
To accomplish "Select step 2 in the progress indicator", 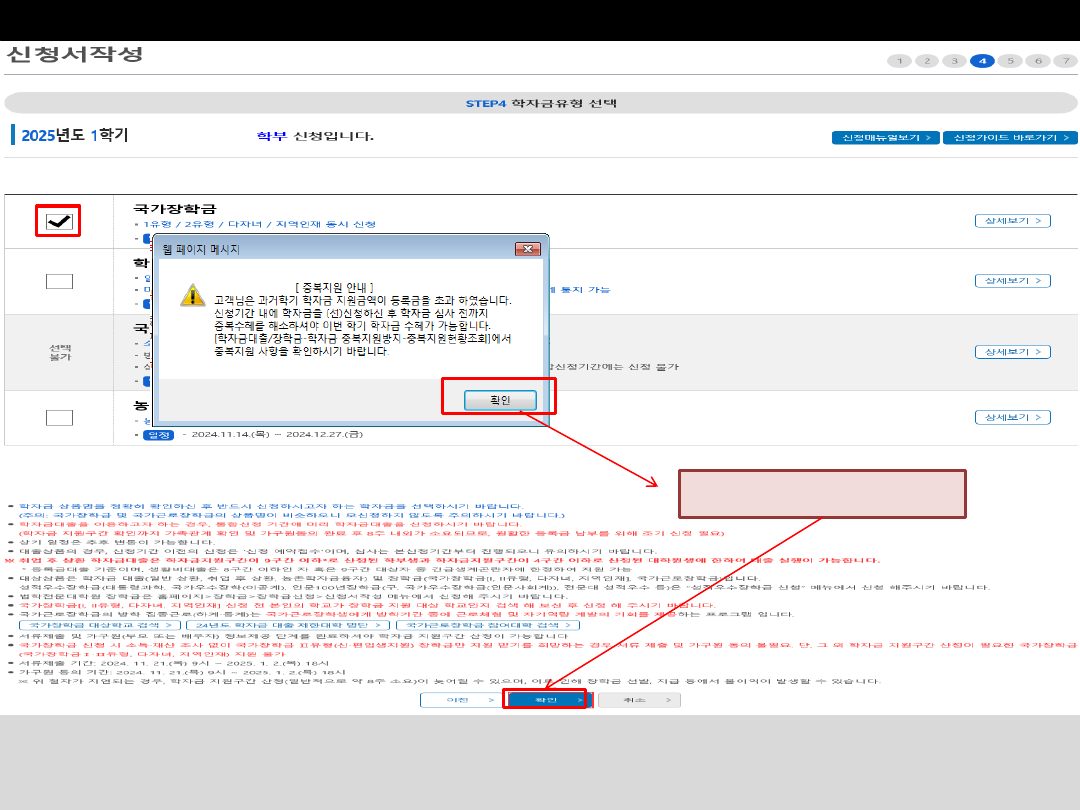I will click(927, 61).
